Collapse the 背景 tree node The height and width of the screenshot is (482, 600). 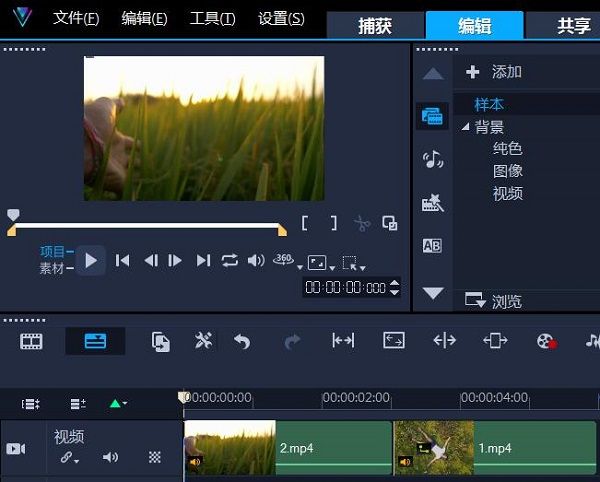click(x=465, y=126)
